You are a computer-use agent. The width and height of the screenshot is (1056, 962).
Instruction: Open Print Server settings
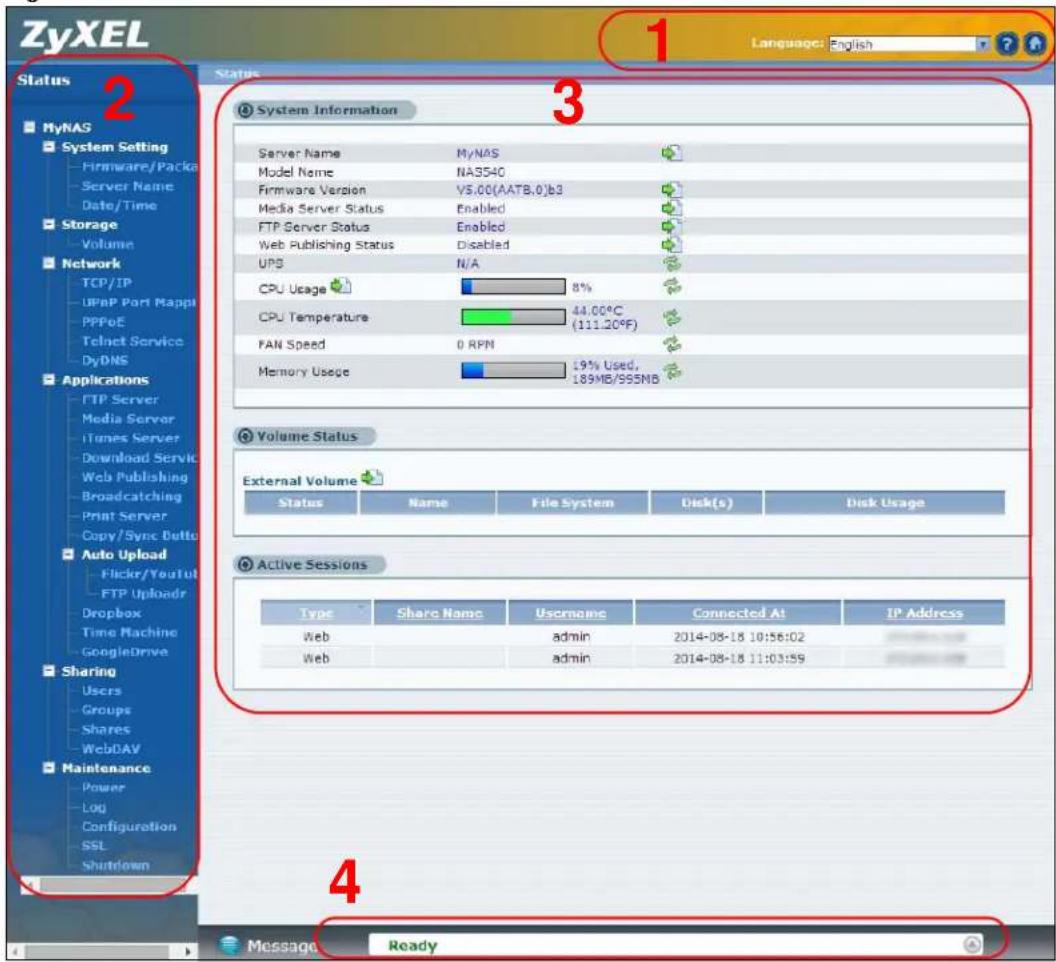[x=124, y=516]
